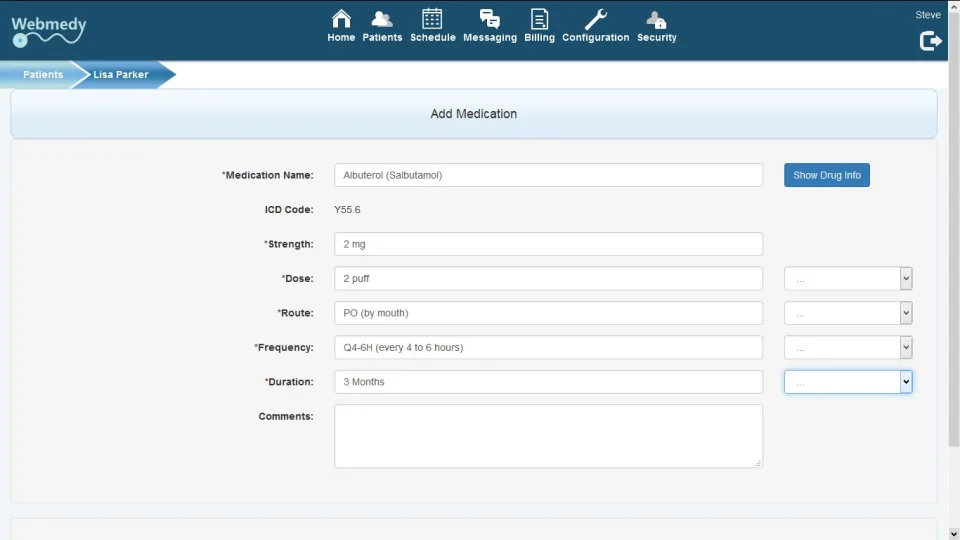The height and width of the screenshot is (540, 960).
Task: Click the Strength input field
Action: click(x=549, y=244)
